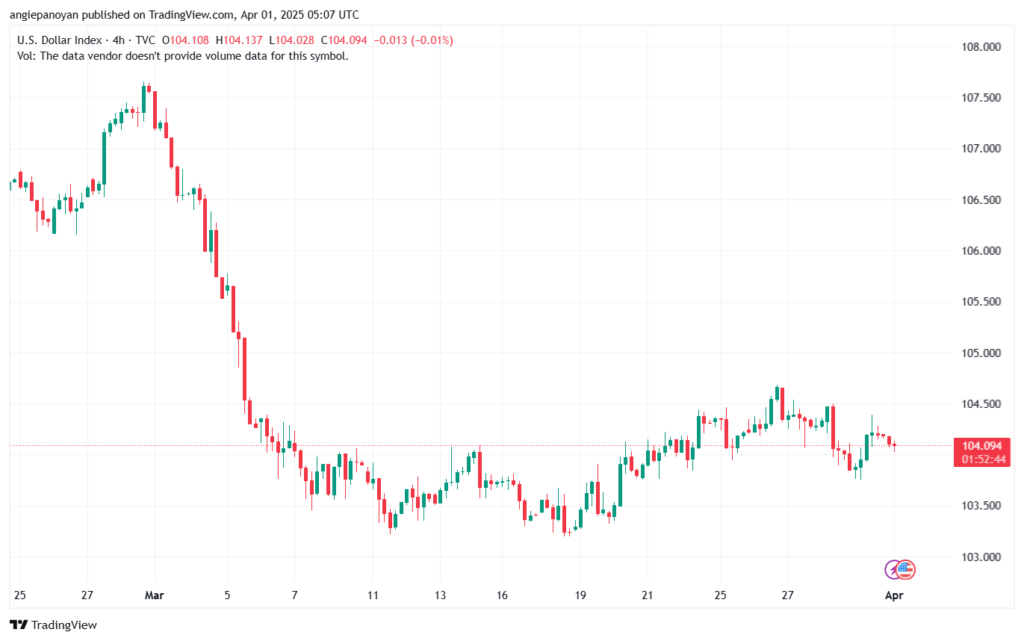
Task: Click the 108.000 price axis label
Action: pos(978,47)
